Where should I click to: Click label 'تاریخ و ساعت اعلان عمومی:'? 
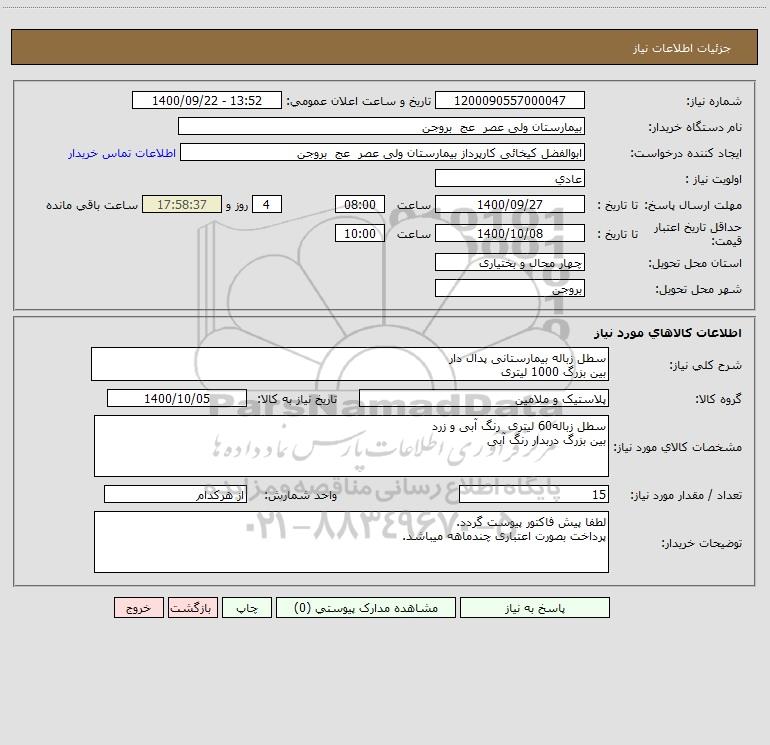359,101
